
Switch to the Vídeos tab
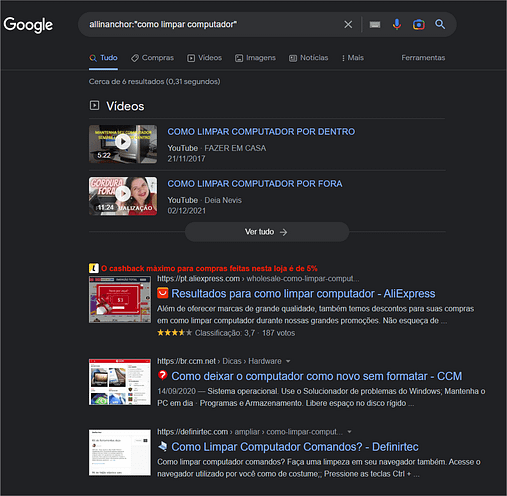(x=204, y=58)
